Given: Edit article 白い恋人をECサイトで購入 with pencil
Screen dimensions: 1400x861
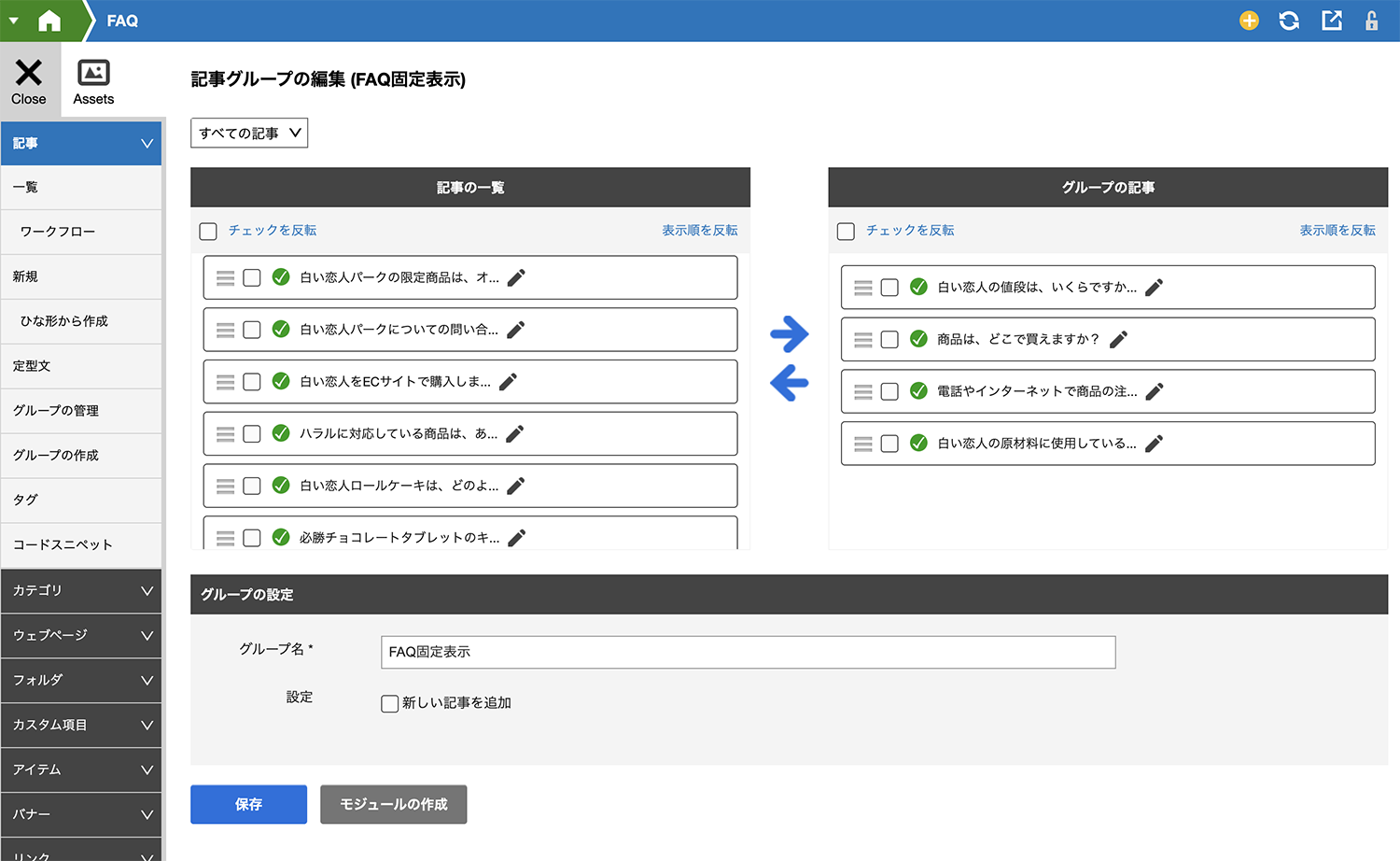Looking at the screenshot, I should tap(508, 381).
